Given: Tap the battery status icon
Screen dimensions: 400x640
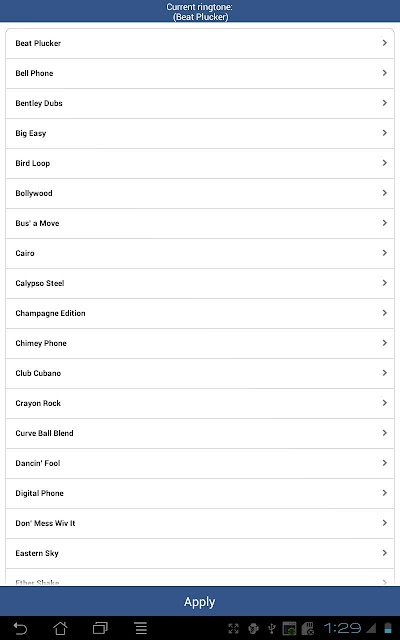Looking at the screenshot, I should (388, 628).
